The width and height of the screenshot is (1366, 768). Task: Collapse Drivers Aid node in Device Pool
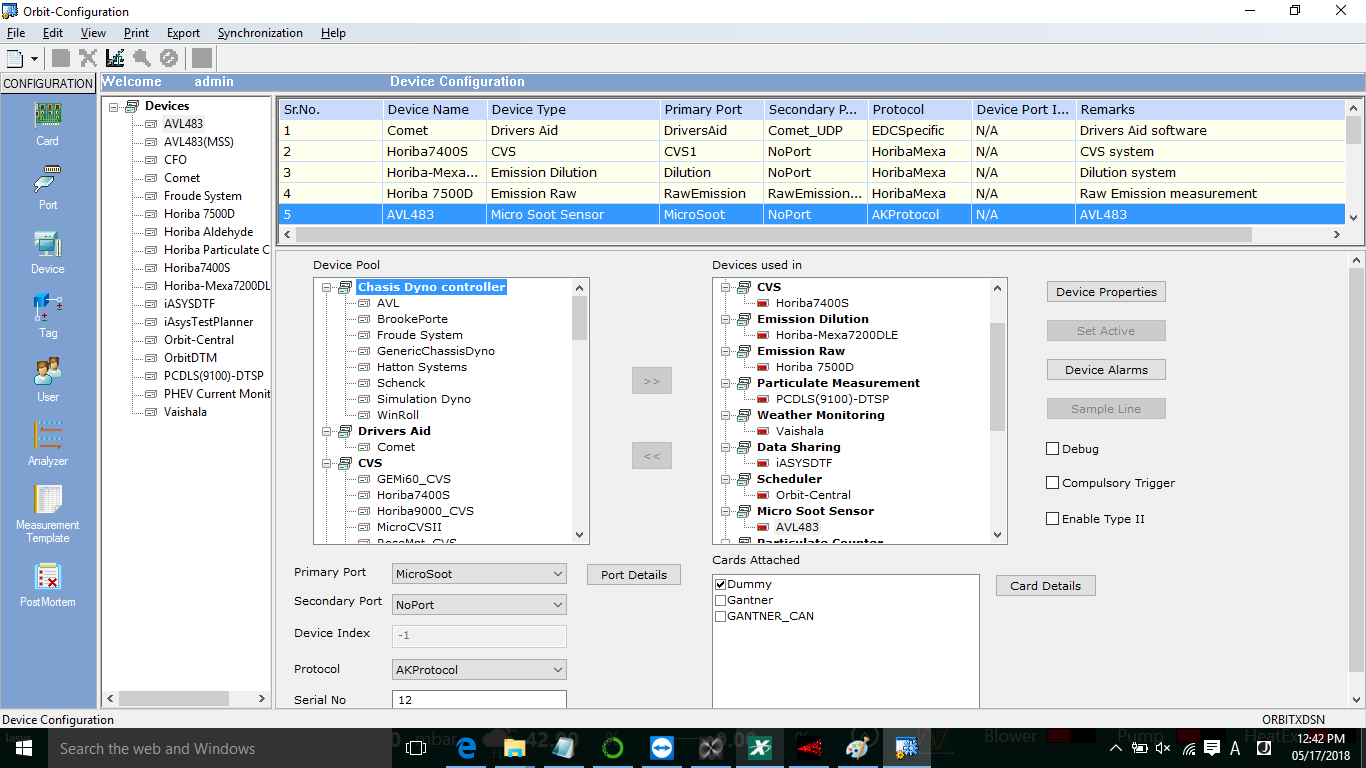(327, 431)
